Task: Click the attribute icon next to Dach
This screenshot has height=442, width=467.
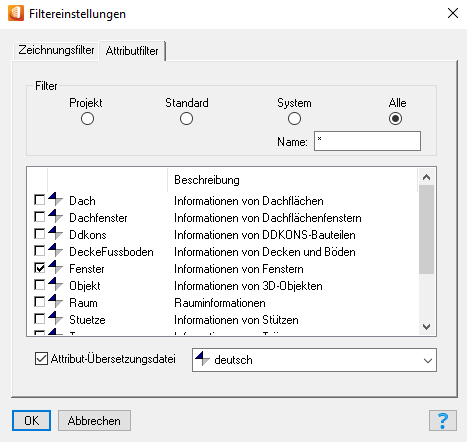Action: [x=55, y=199]
